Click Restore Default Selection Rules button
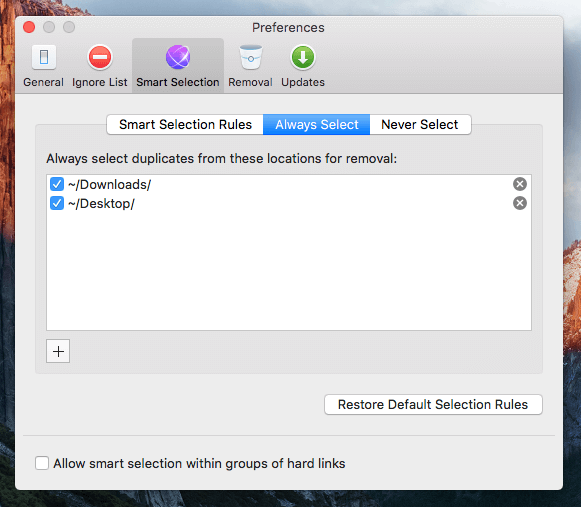The height and width of the screenshot is (507, 581). (433, 404)
